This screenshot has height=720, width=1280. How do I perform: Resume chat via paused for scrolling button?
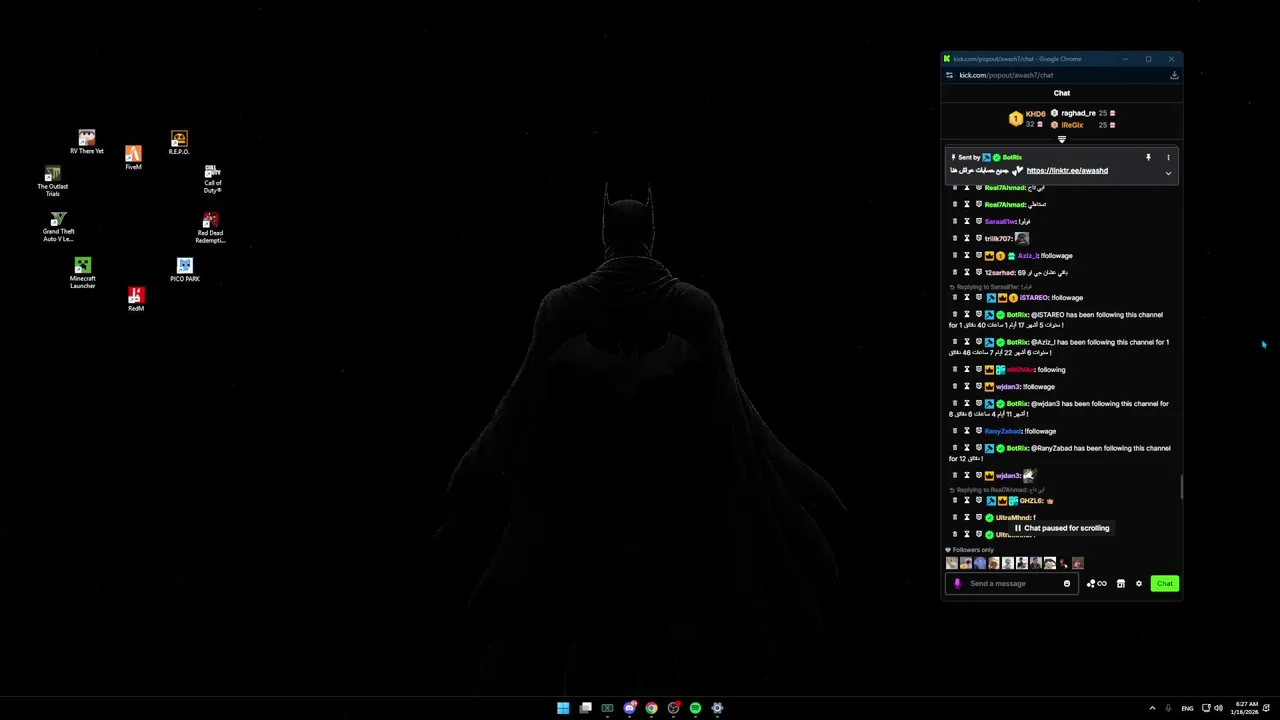1061,528
